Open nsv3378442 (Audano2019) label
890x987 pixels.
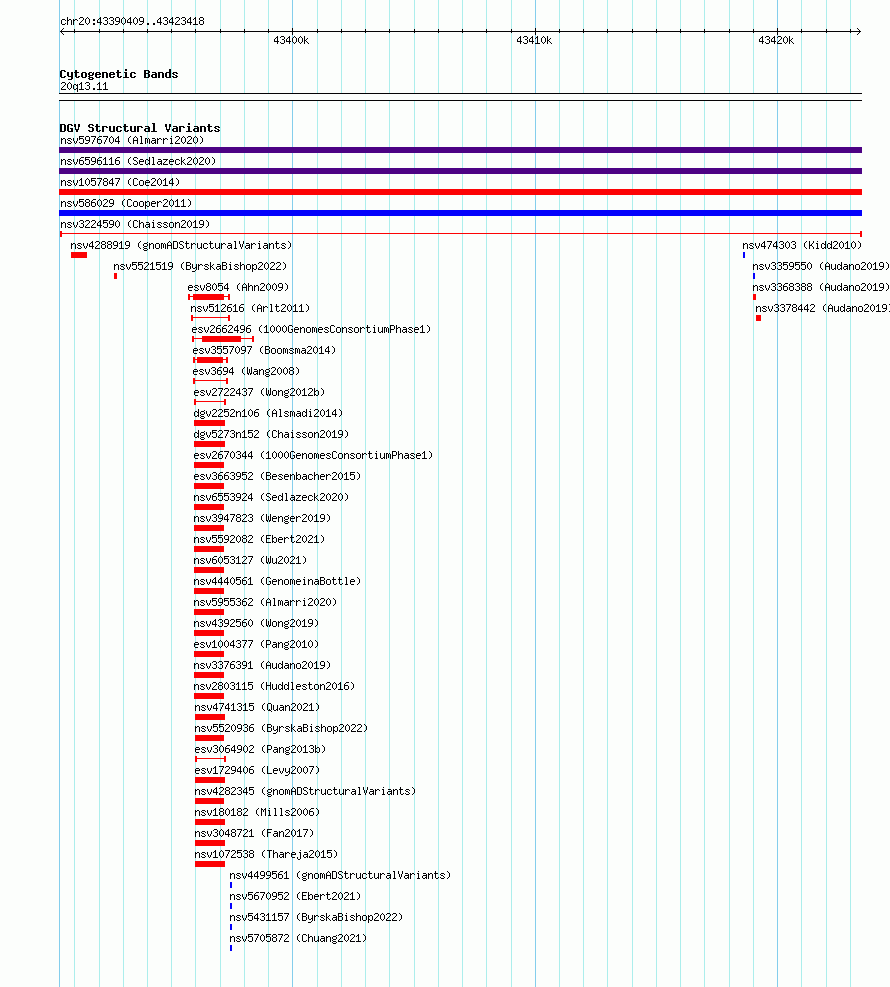[823, 308]
